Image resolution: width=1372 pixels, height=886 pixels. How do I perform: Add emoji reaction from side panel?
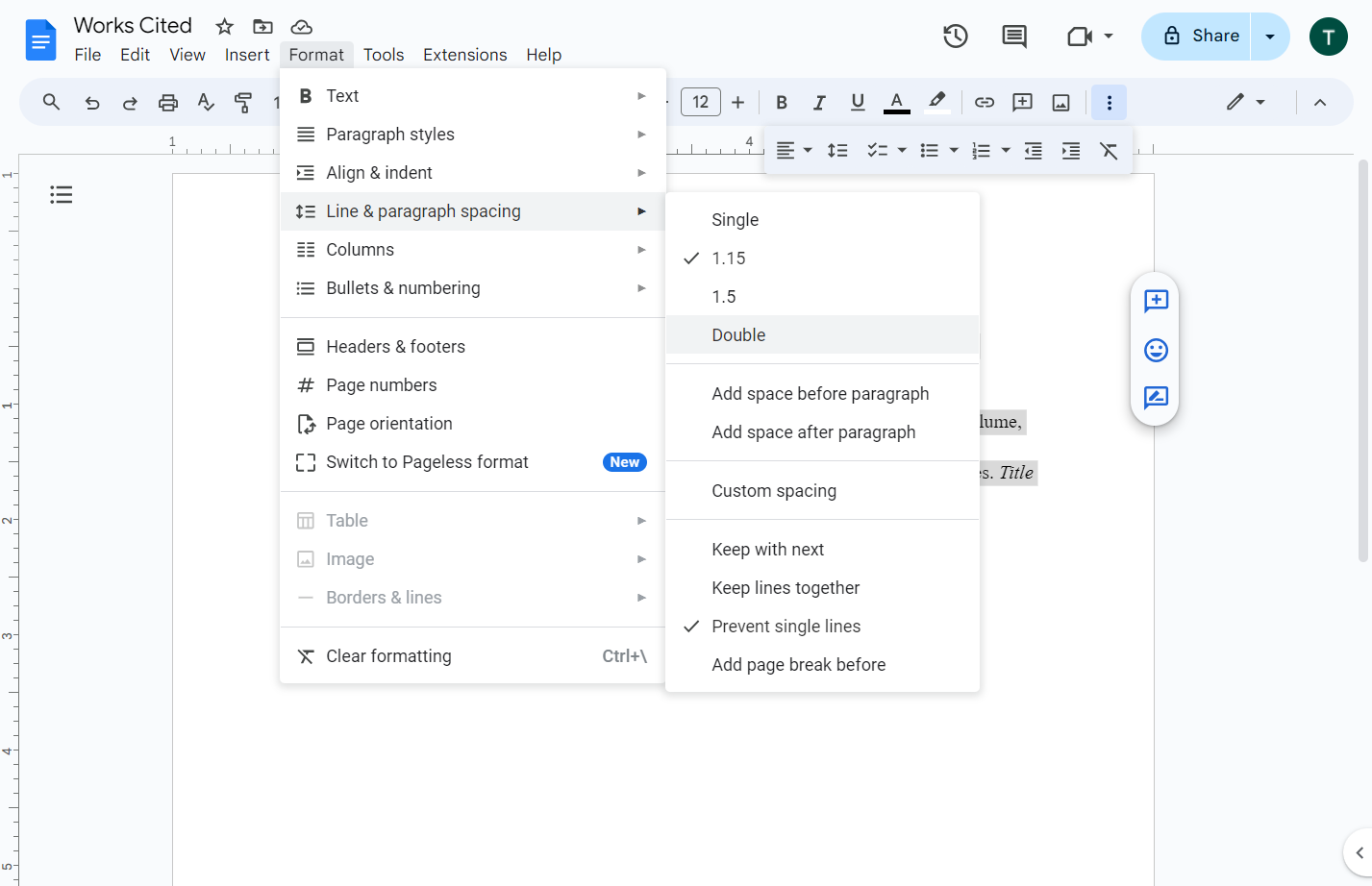1156,350
